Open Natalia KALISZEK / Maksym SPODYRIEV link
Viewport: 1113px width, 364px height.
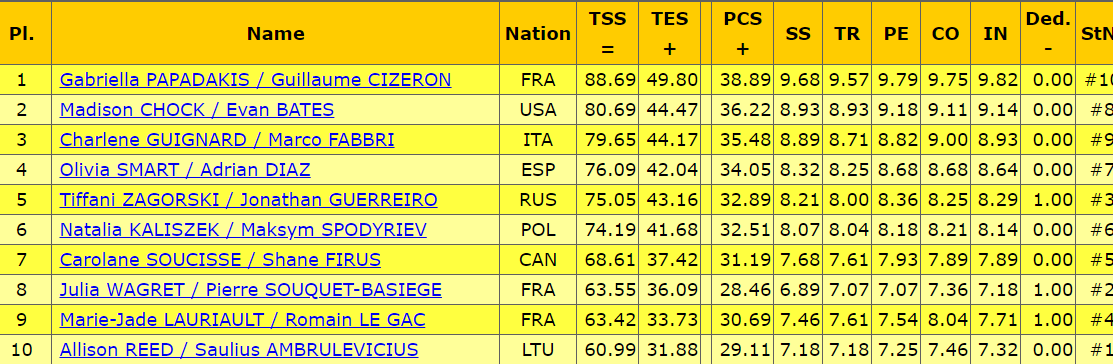tap(243, 230)
